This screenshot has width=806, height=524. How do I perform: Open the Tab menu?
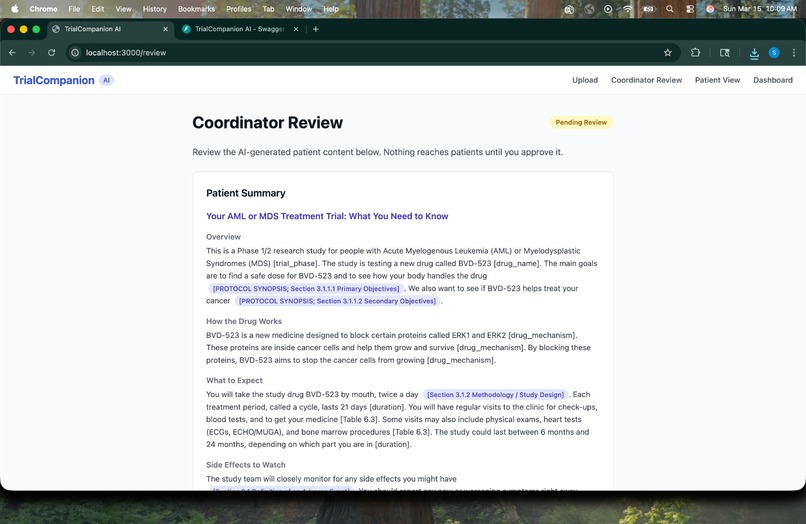(x=268, y=9)
